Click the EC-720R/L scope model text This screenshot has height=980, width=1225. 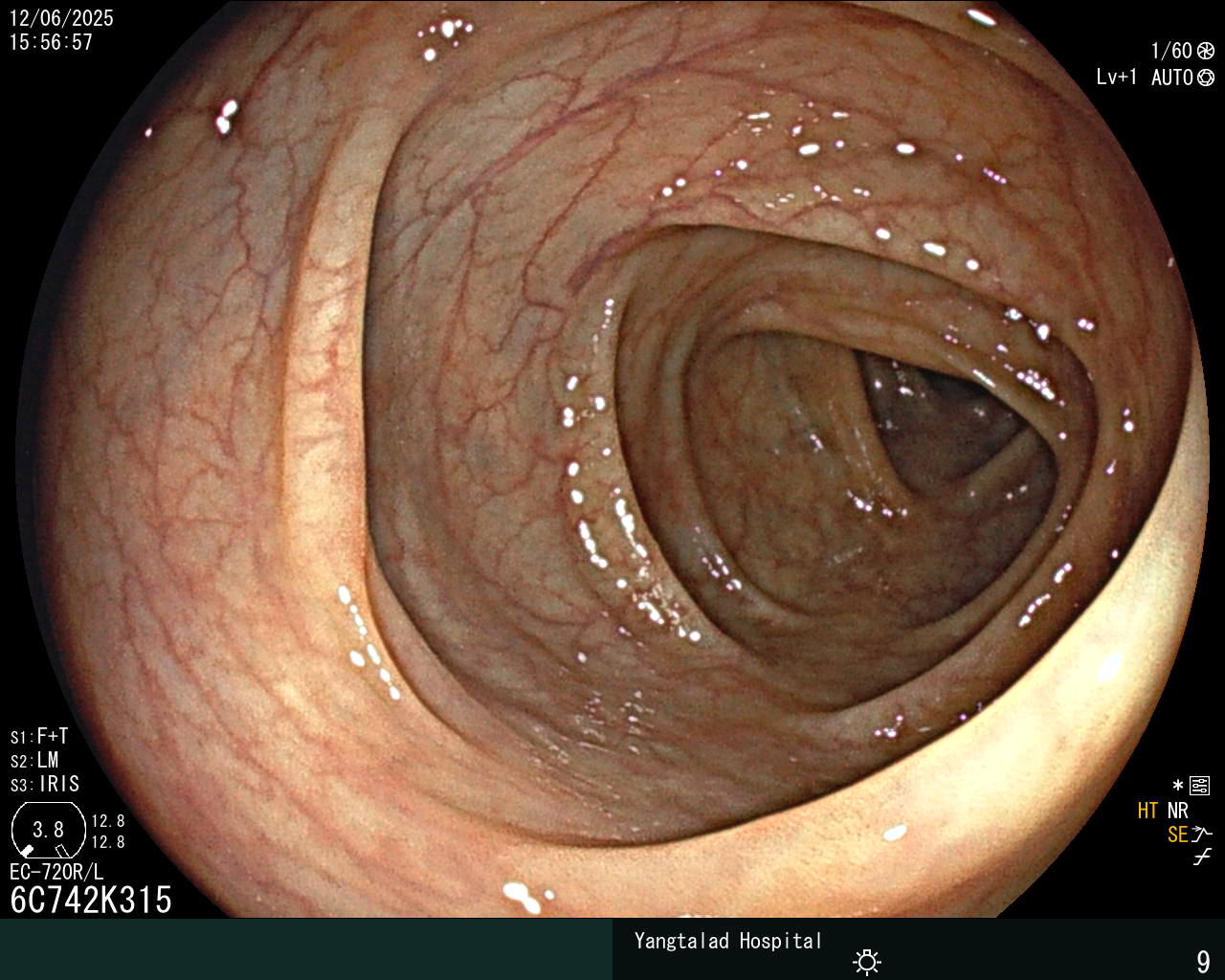[56, 872]
